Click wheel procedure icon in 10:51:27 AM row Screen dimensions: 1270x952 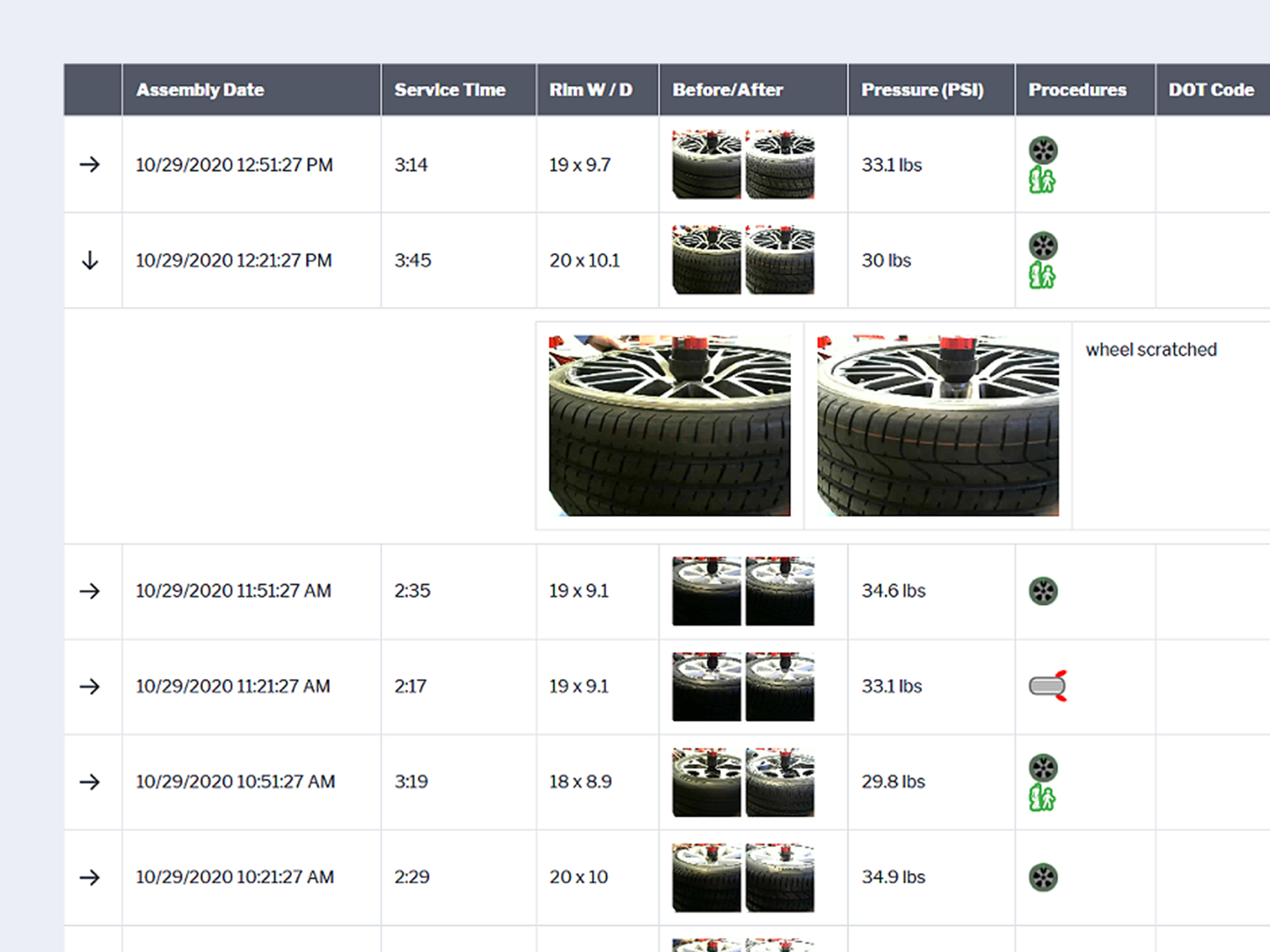[1043, 768]
